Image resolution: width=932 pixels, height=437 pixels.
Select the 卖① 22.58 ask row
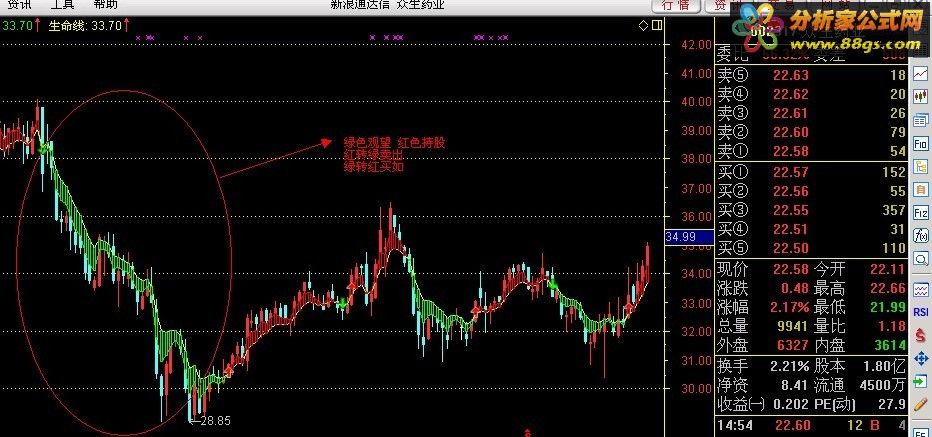pos(811,151)
